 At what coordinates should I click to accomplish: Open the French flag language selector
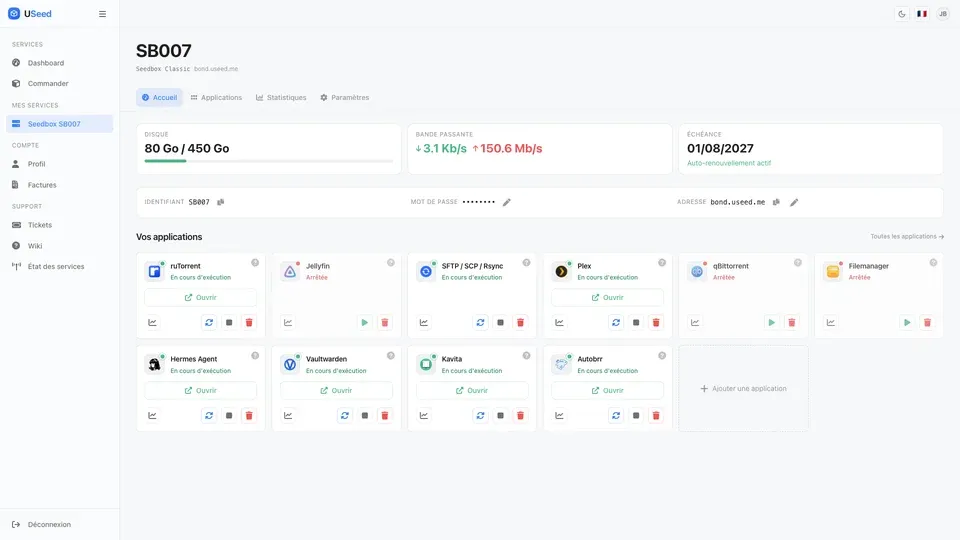click(922, 13)
